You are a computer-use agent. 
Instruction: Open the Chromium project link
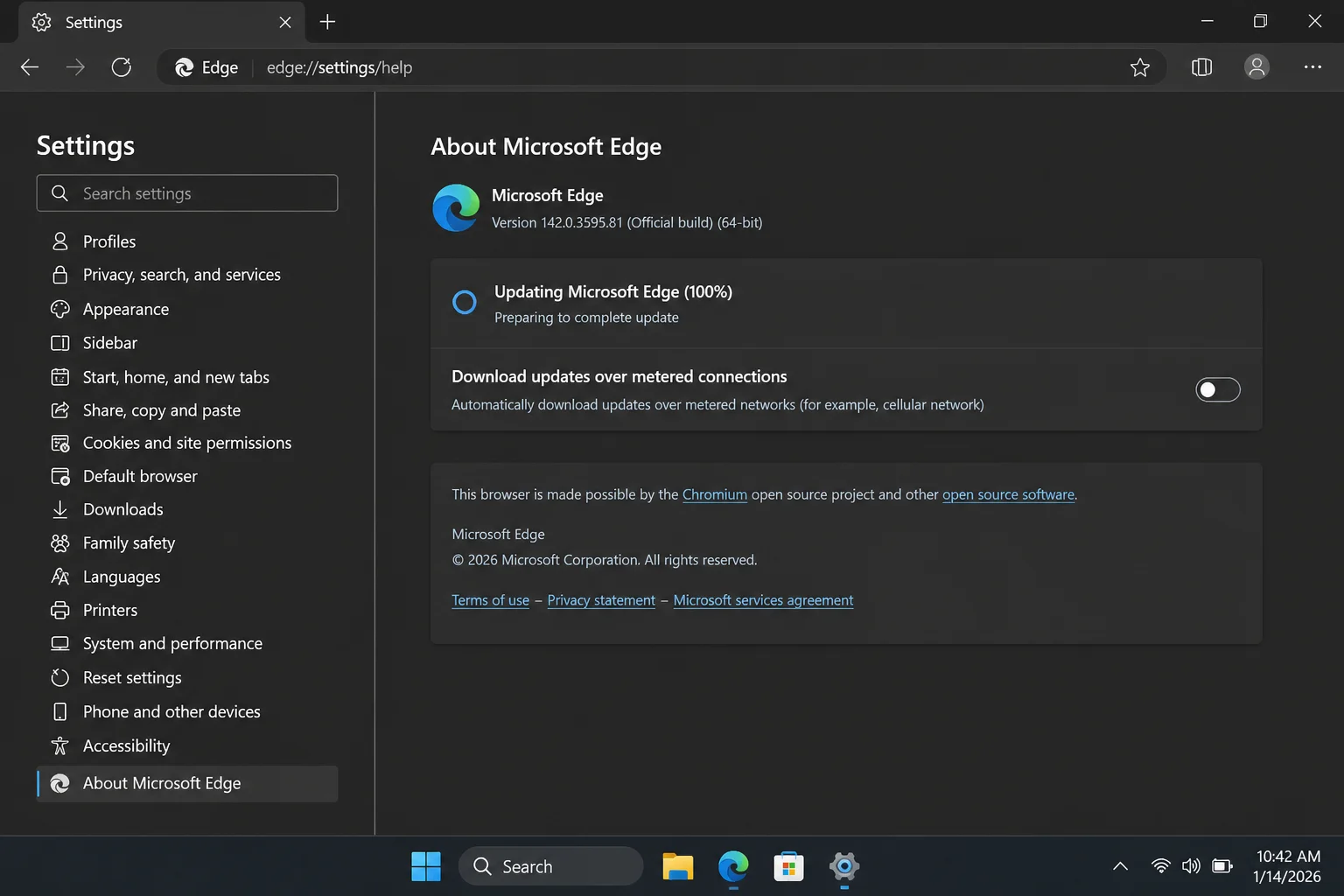715,494
